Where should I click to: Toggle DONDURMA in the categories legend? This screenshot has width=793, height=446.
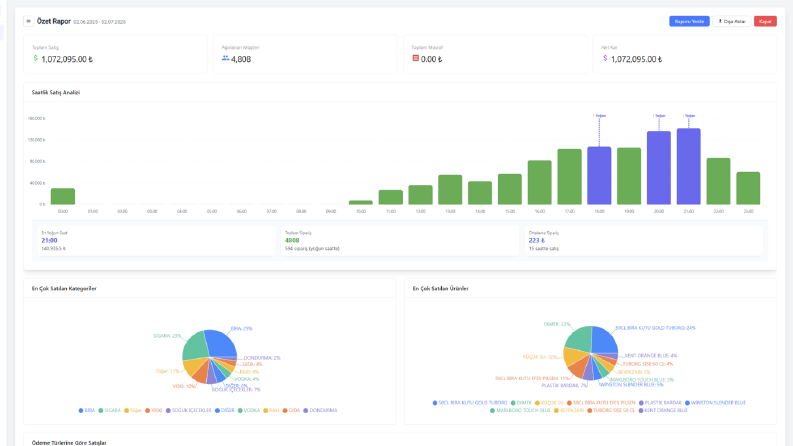pos(320,410)
